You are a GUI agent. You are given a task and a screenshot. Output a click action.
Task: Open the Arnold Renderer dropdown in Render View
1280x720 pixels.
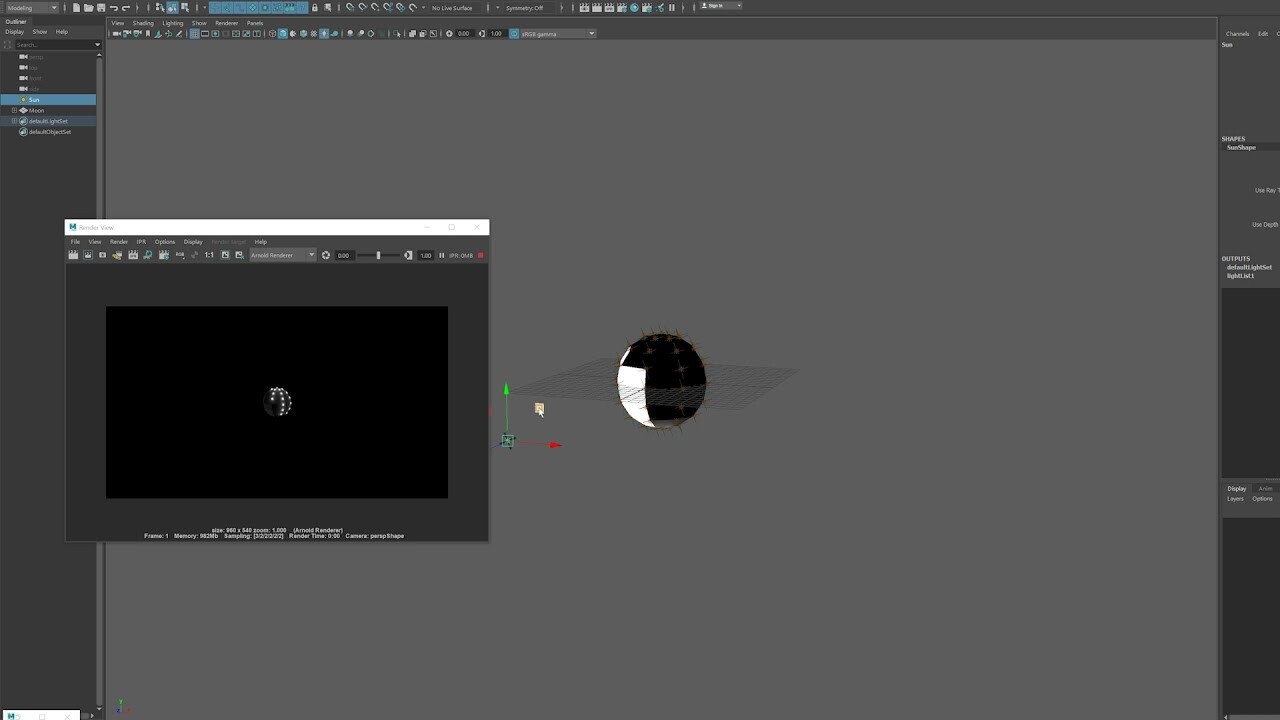pos(283,255)
